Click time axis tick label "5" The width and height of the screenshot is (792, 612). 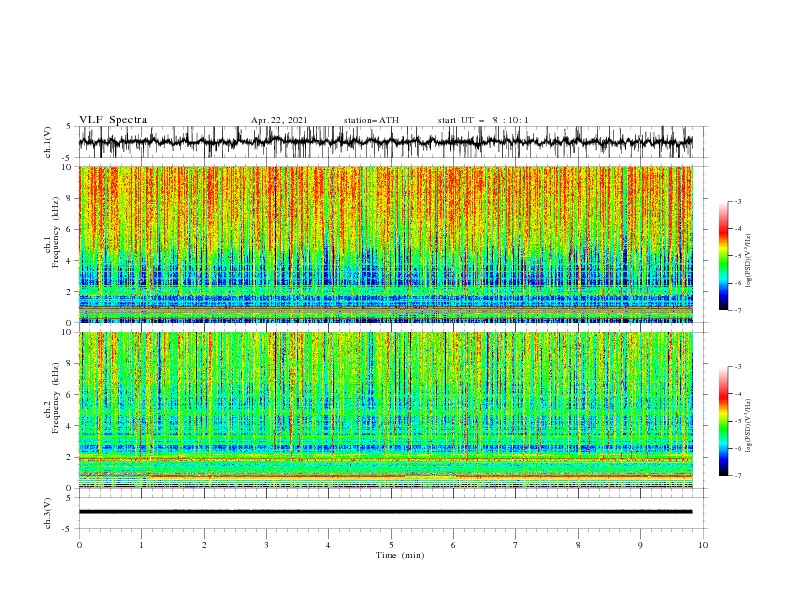391,545
